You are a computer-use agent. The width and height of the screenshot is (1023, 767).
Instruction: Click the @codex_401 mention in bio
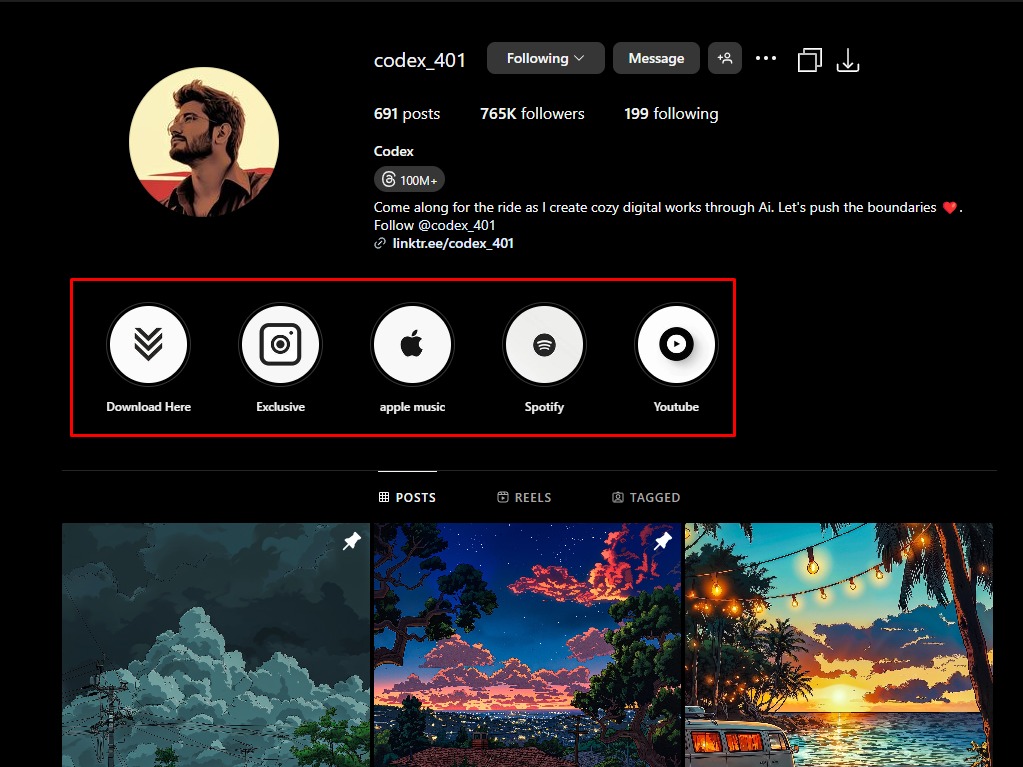[456, 226]
